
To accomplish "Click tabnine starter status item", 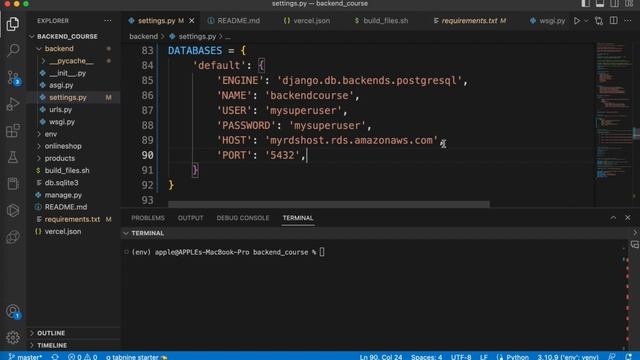I will pos(136,357).
